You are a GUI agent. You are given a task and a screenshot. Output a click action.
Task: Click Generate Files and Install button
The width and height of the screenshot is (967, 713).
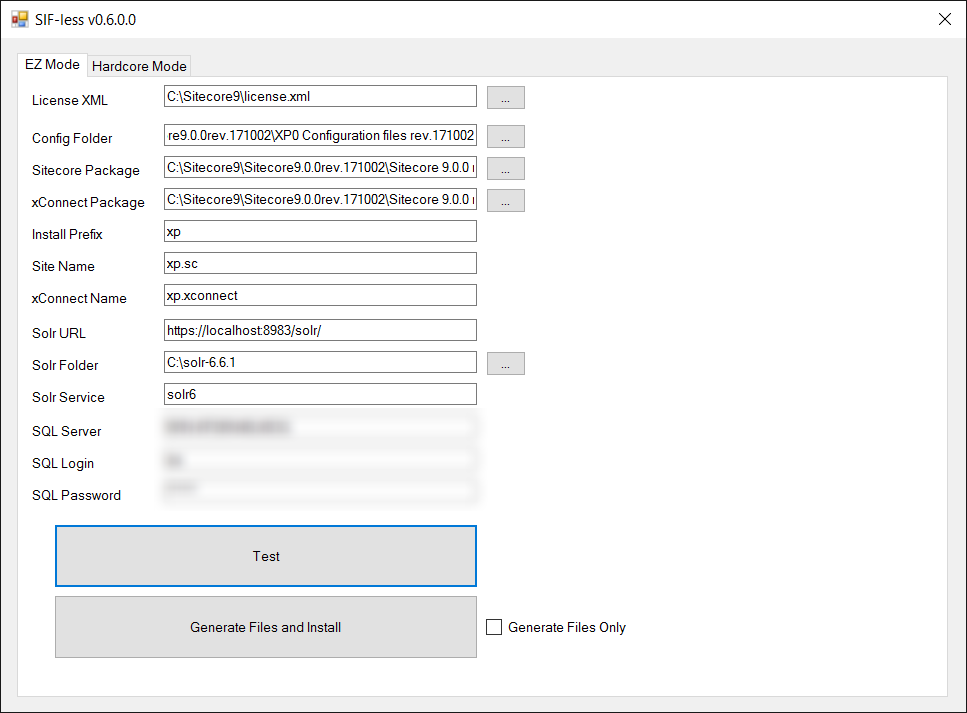266,627
